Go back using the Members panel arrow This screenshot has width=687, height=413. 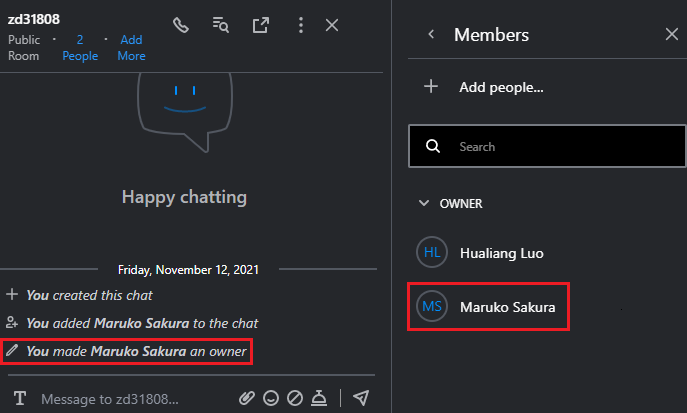[x=432, y=34]
